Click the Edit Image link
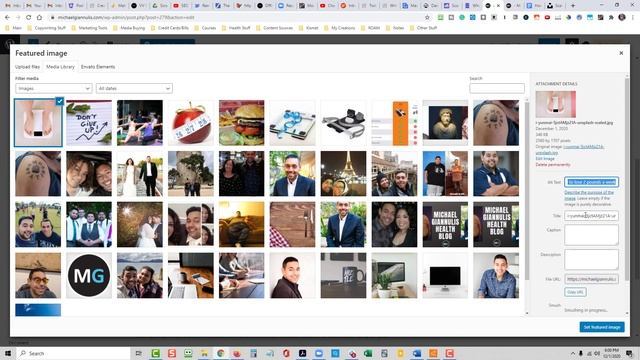 pyautogui.click(x=545, y=158)
